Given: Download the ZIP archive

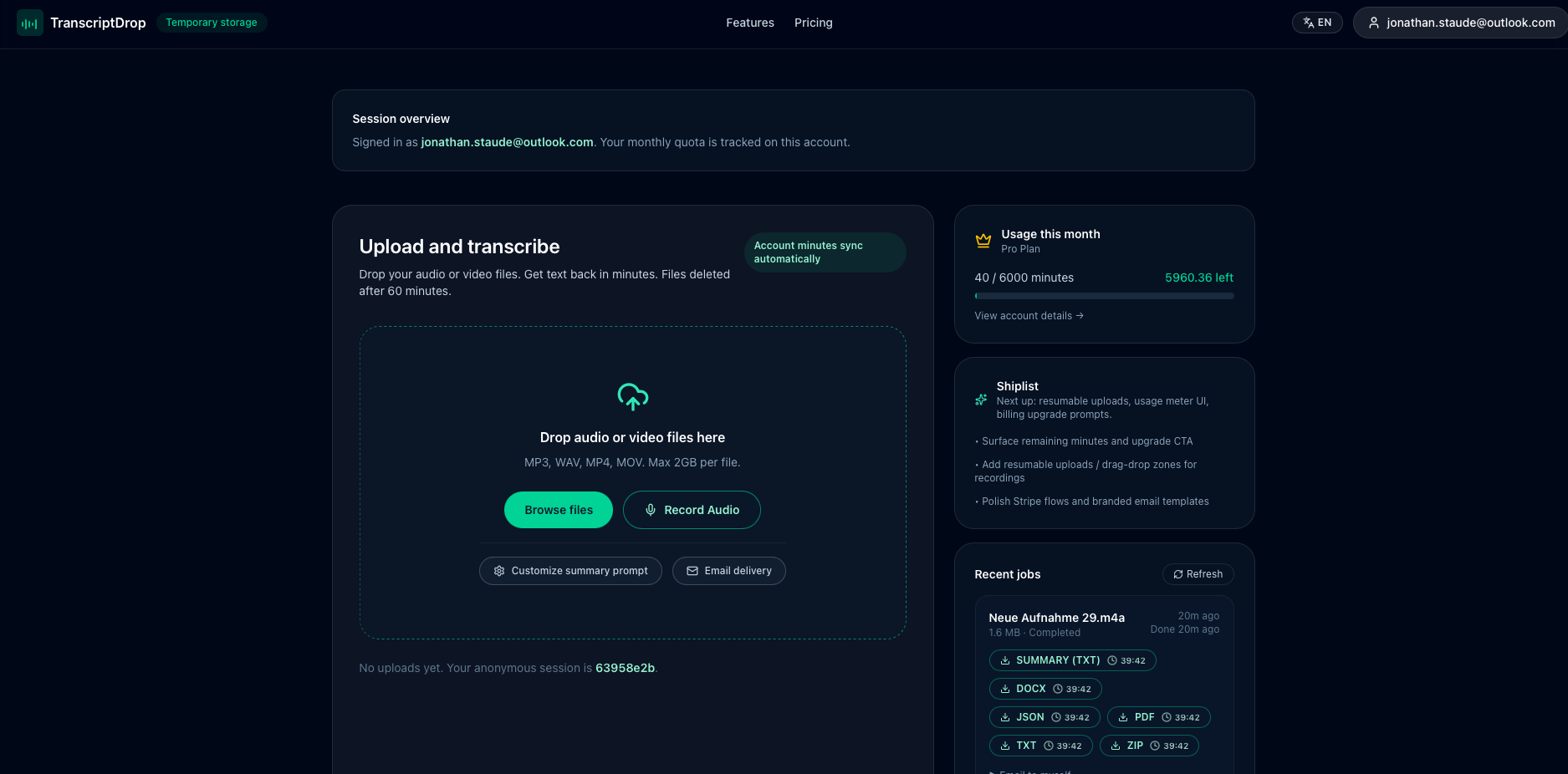Looking at the screenshot, I should pyautogui.click(x=1149, y=746).
